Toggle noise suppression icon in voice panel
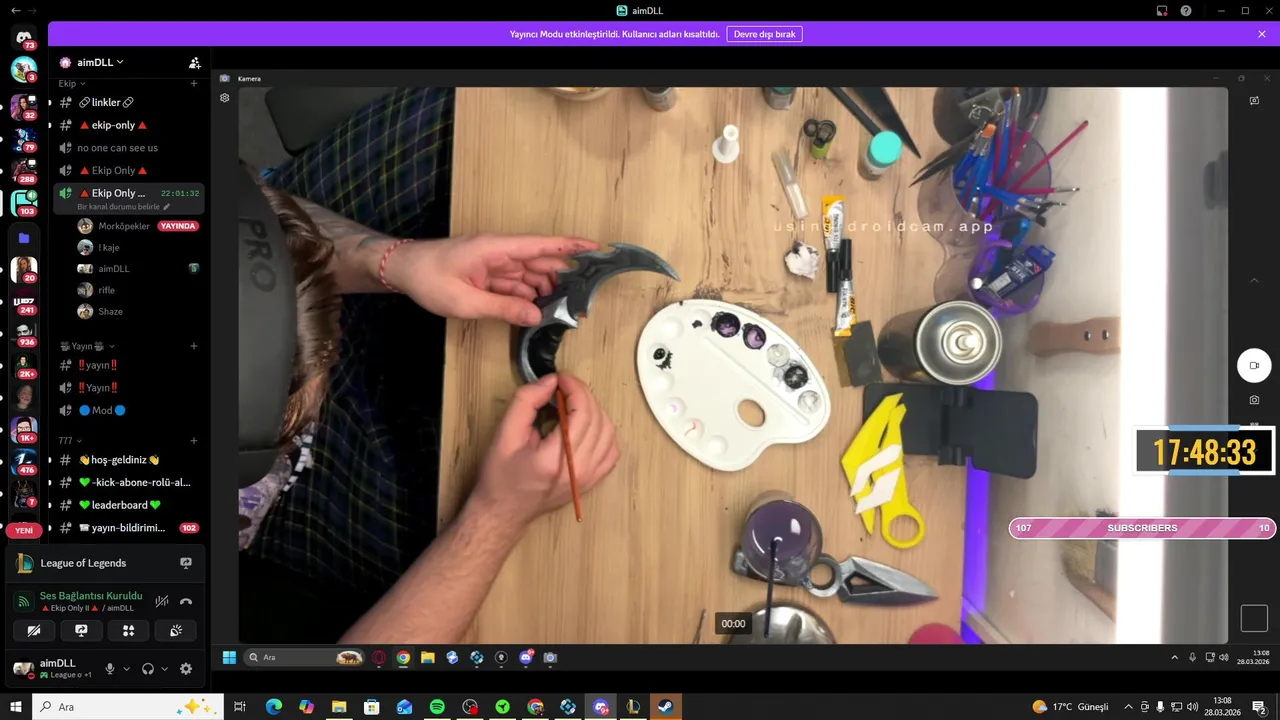This screenshot has width=1280, height=720. pos(162,601)
